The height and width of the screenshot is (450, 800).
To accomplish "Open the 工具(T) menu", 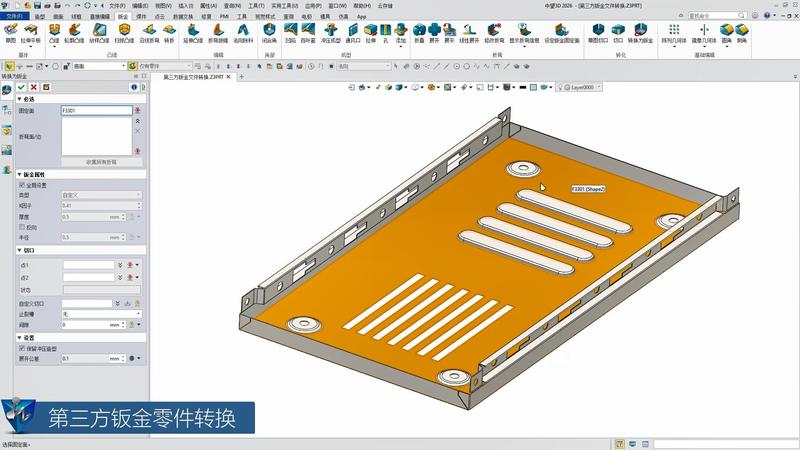I will click(x=256, y=5).
